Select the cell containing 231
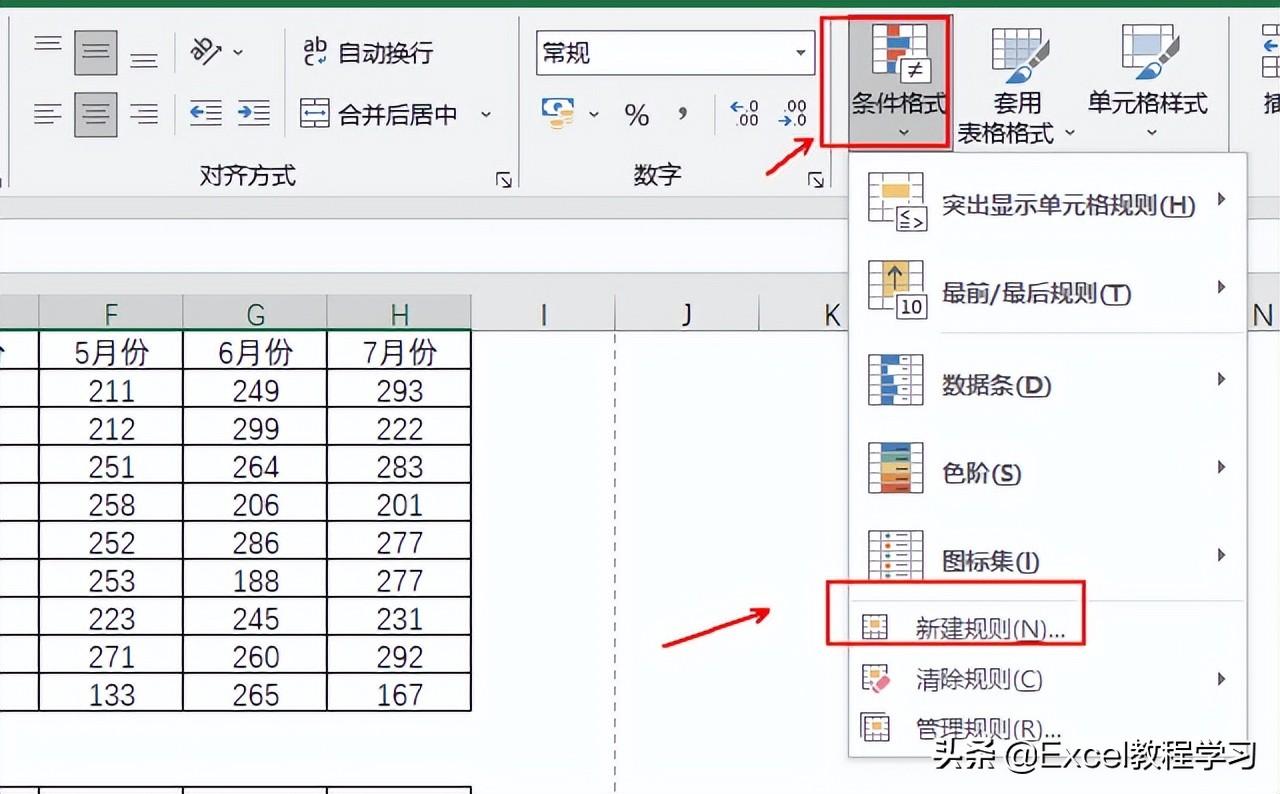Viewport: 1280px width, 794px height. [x=399, y=618]
